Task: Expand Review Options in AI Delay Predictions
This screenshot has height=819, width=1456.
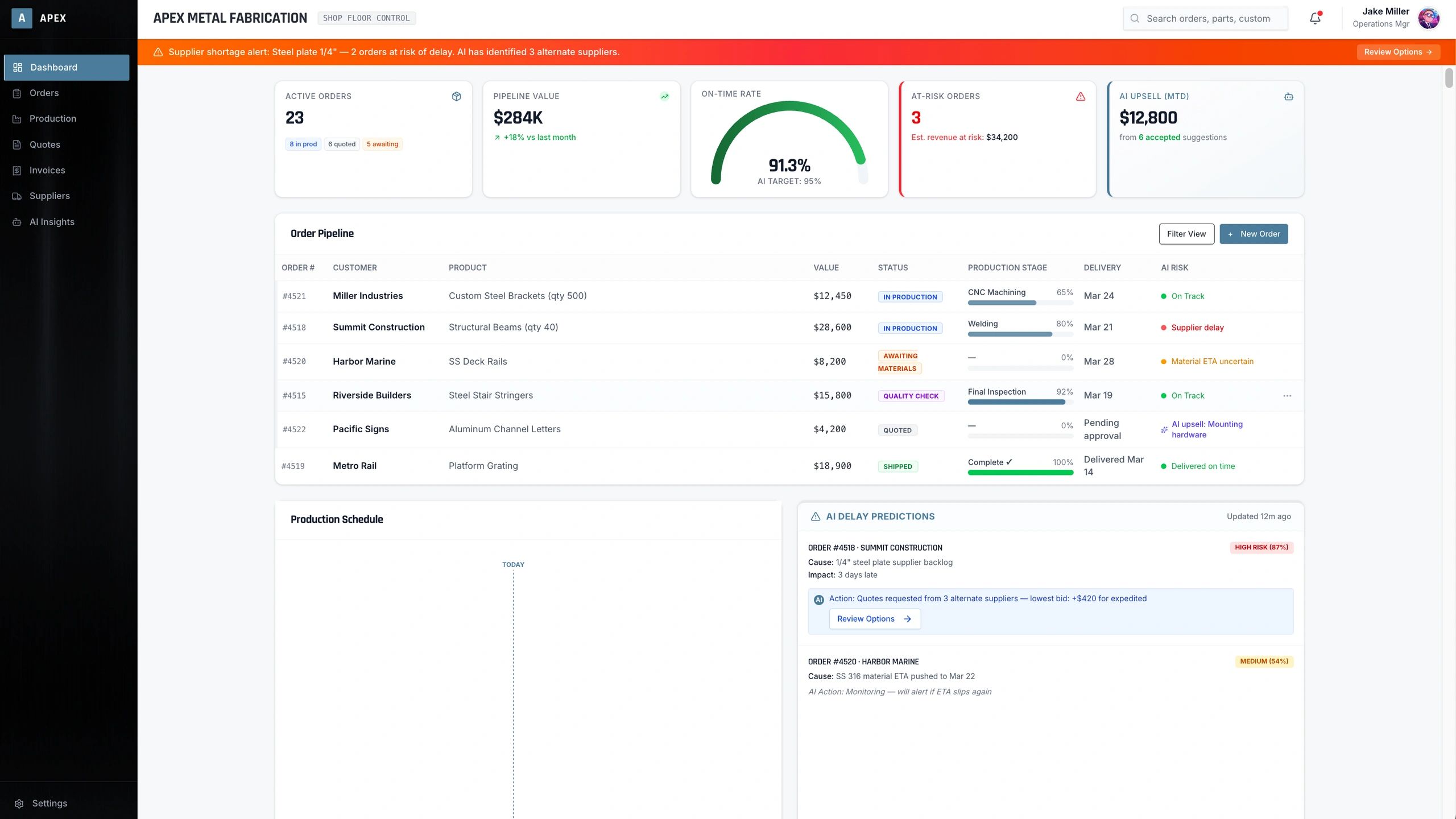Action: 874,619
